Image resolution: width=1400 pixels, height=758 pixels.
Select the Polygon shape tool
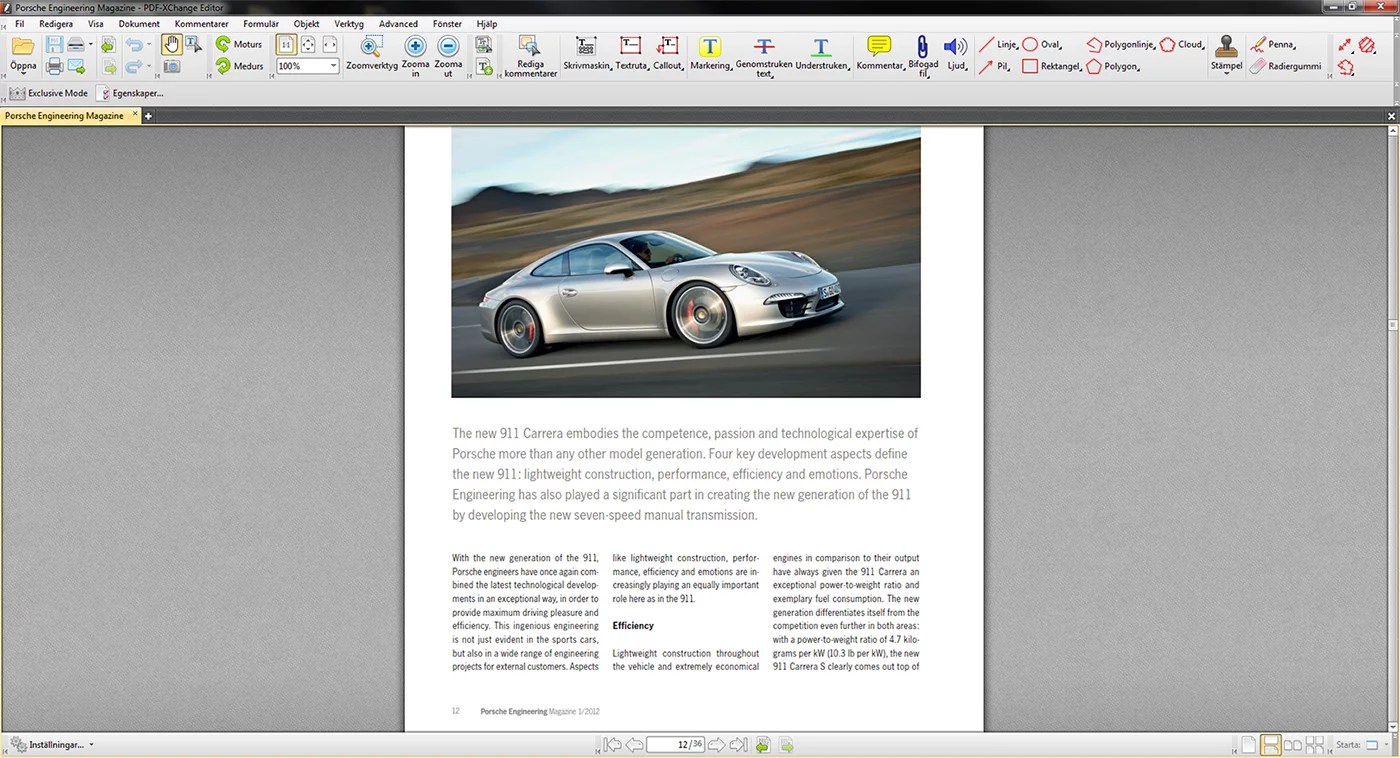coord(1113,67)
